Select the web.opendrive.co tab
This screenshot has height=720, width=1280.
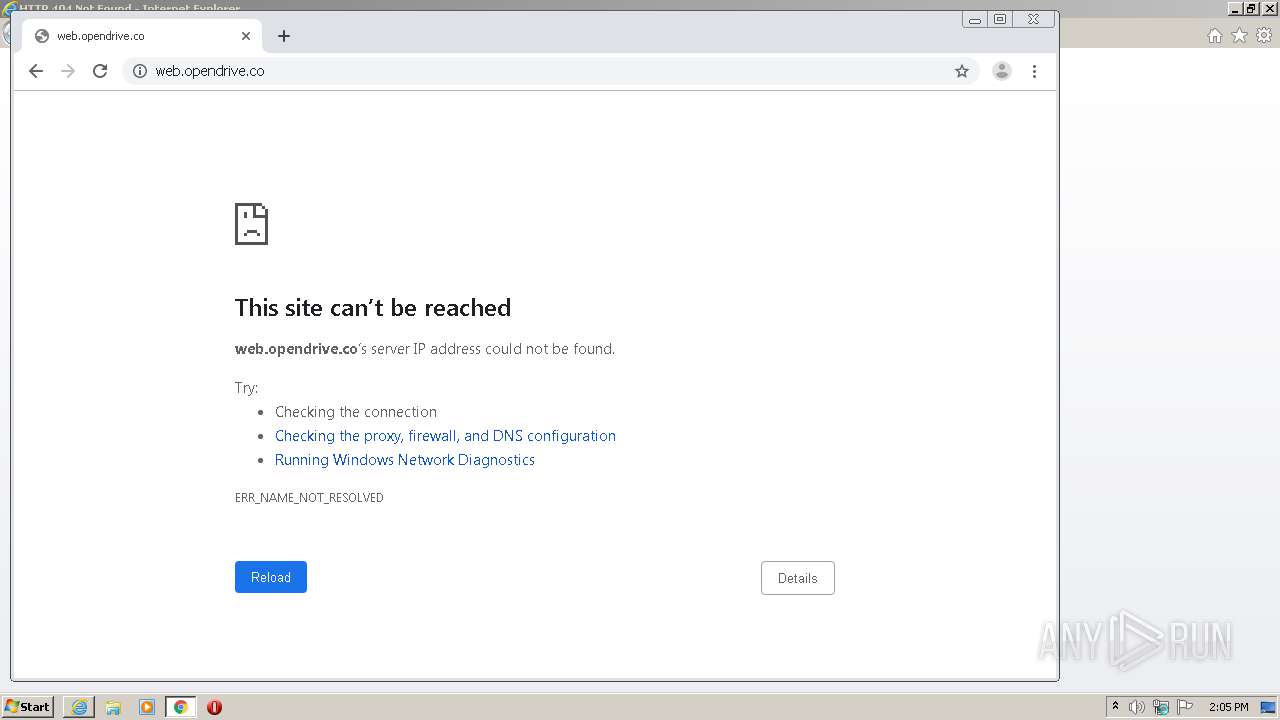(141, 36)
